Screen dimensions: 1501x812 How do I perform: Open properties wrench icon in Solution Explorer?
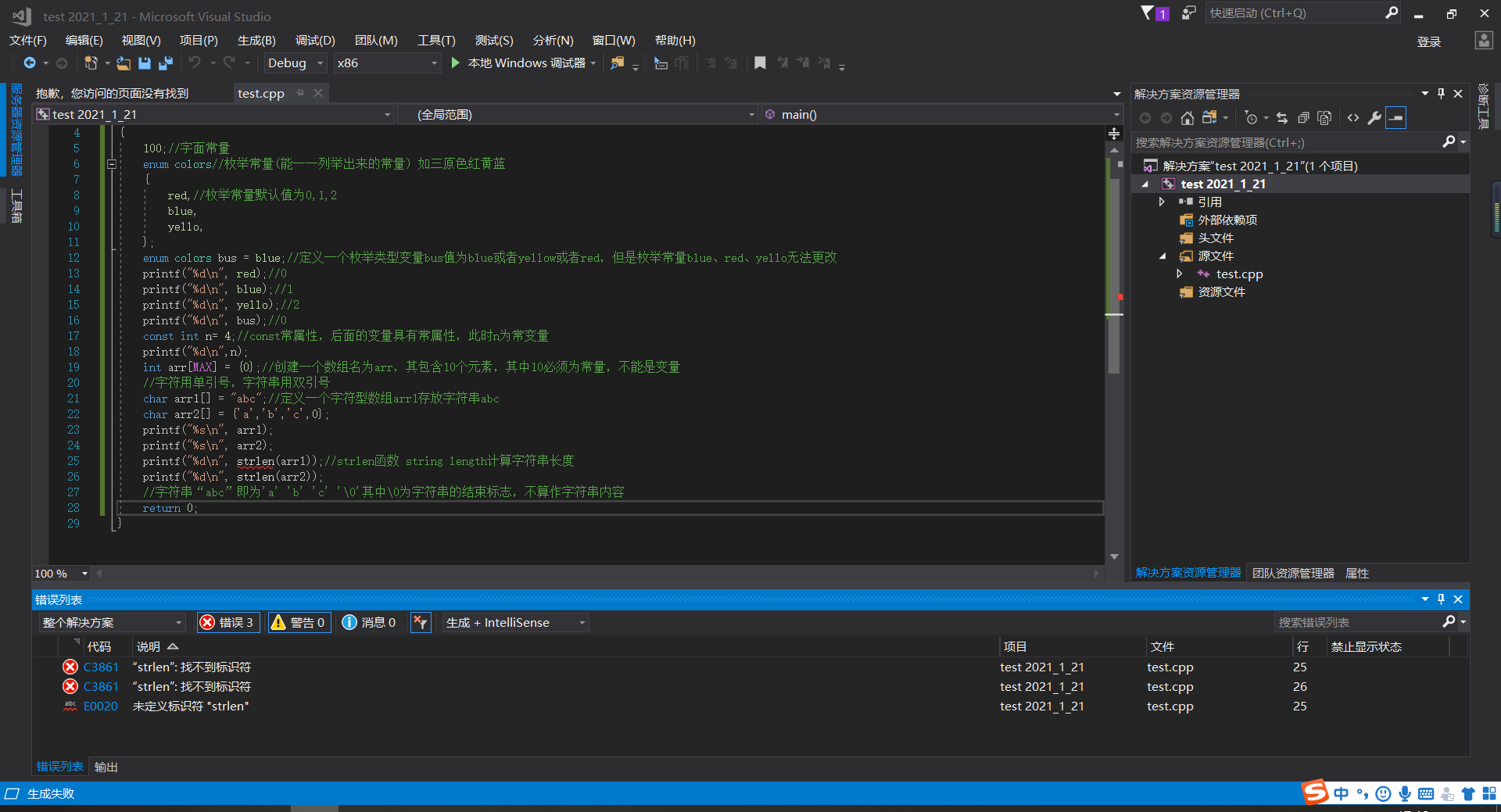[1374, 118]
